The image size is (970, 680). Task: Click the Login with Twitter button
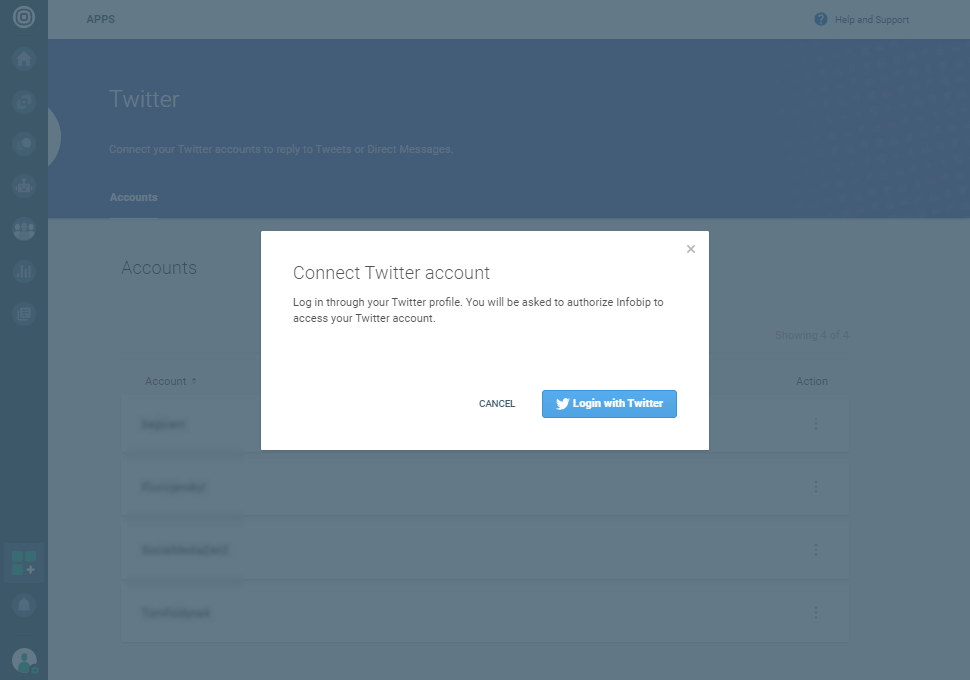[609, 404]
